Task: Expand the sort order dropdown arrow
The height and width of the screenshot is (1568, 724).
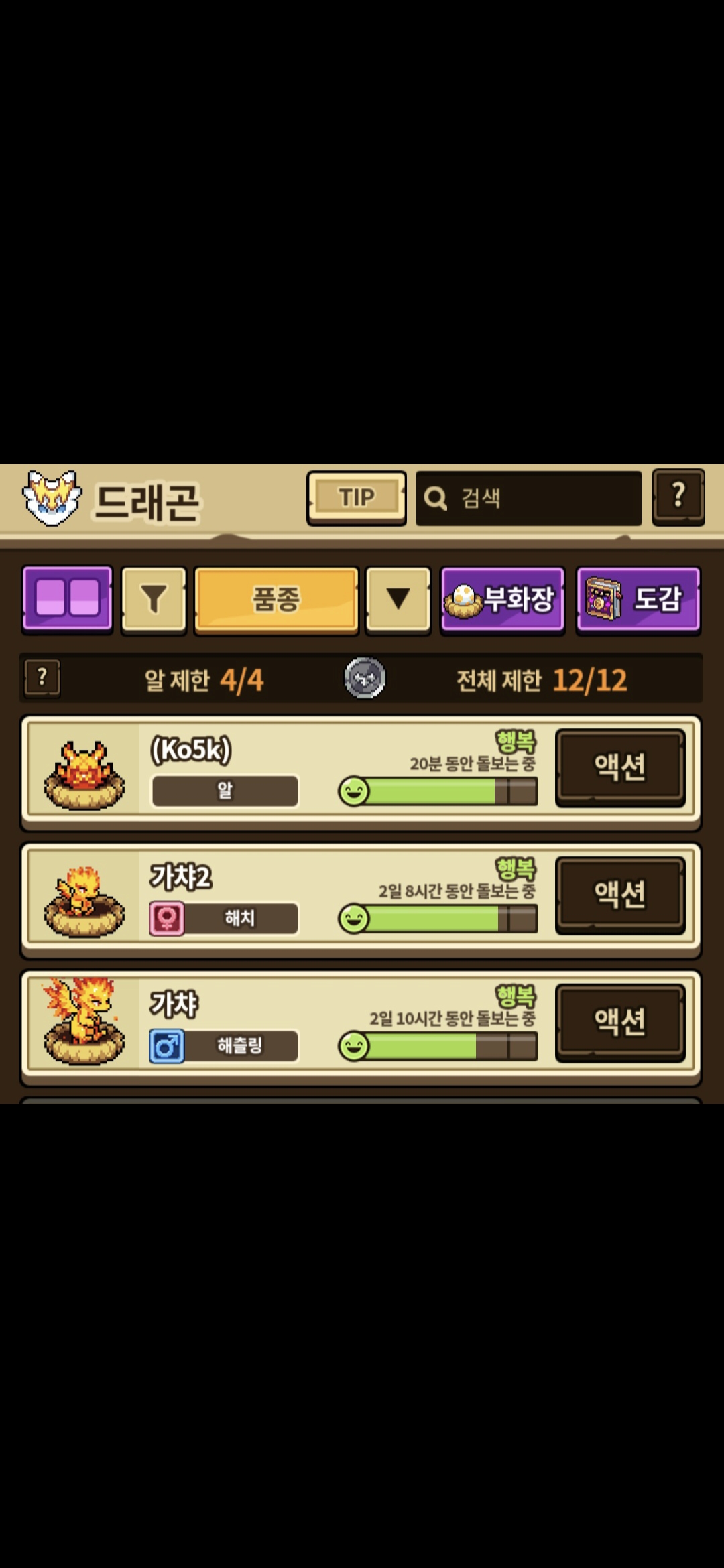Action: pyautogui.click(x=398, y=599)
